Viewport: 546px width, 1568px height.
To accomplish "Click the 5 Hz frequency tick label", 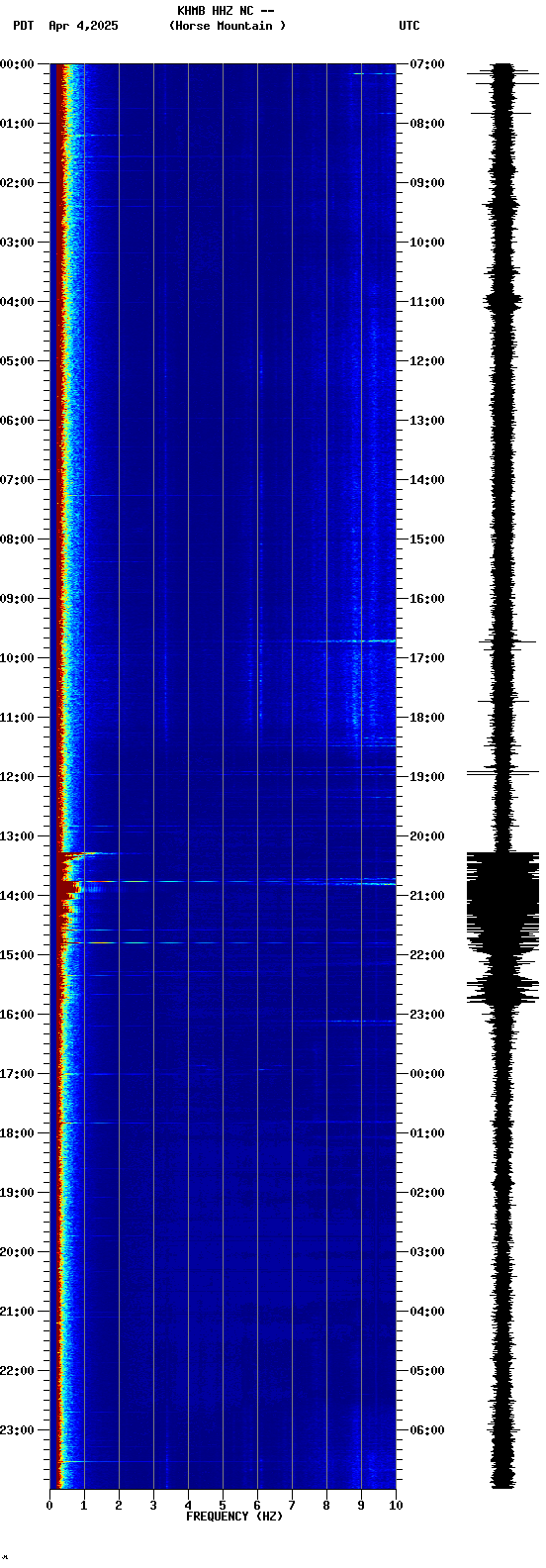I will [223, 1506].
